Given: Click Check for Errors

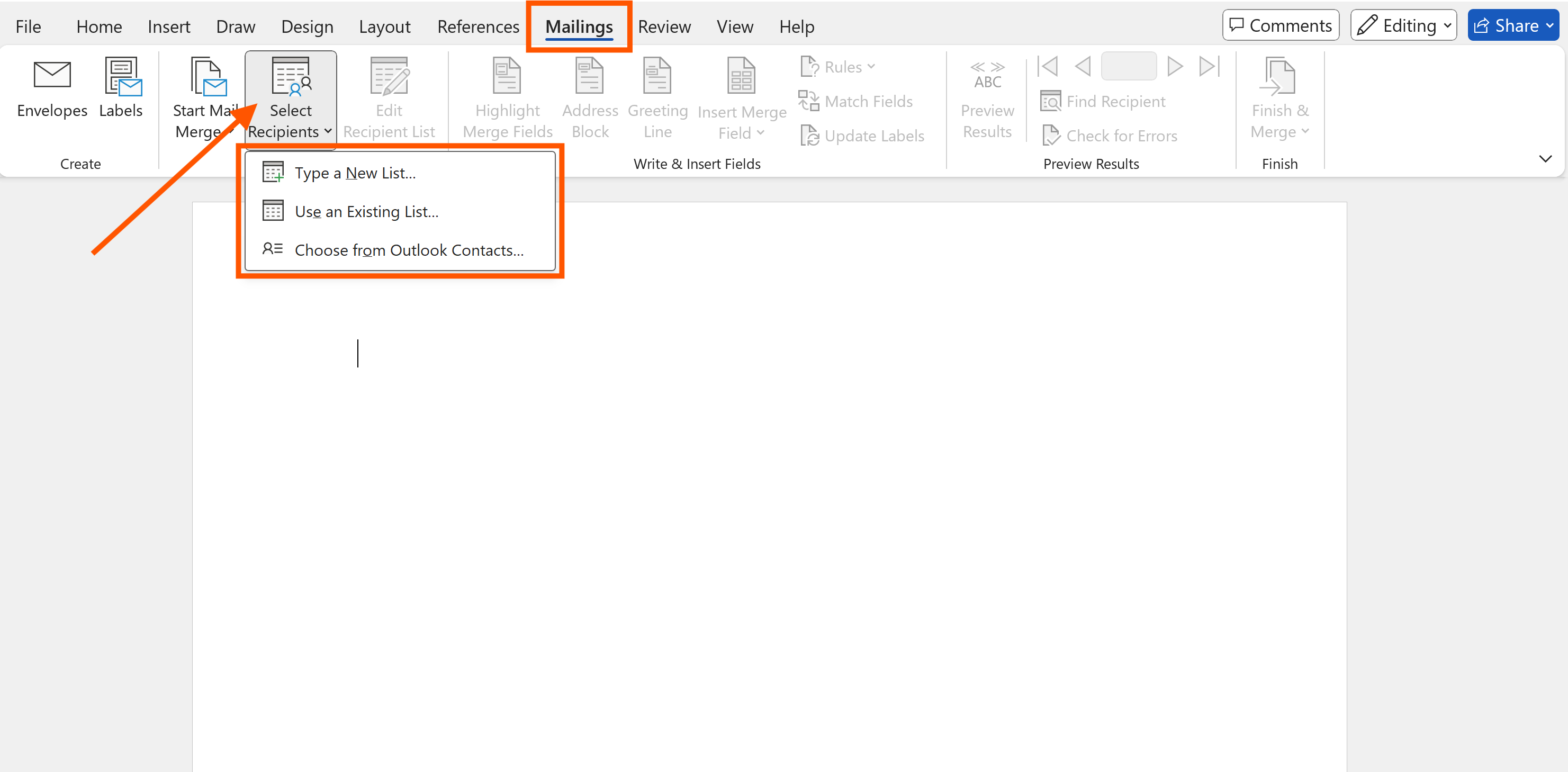Looking at the screenshot, I should (x=1109, y=136).
